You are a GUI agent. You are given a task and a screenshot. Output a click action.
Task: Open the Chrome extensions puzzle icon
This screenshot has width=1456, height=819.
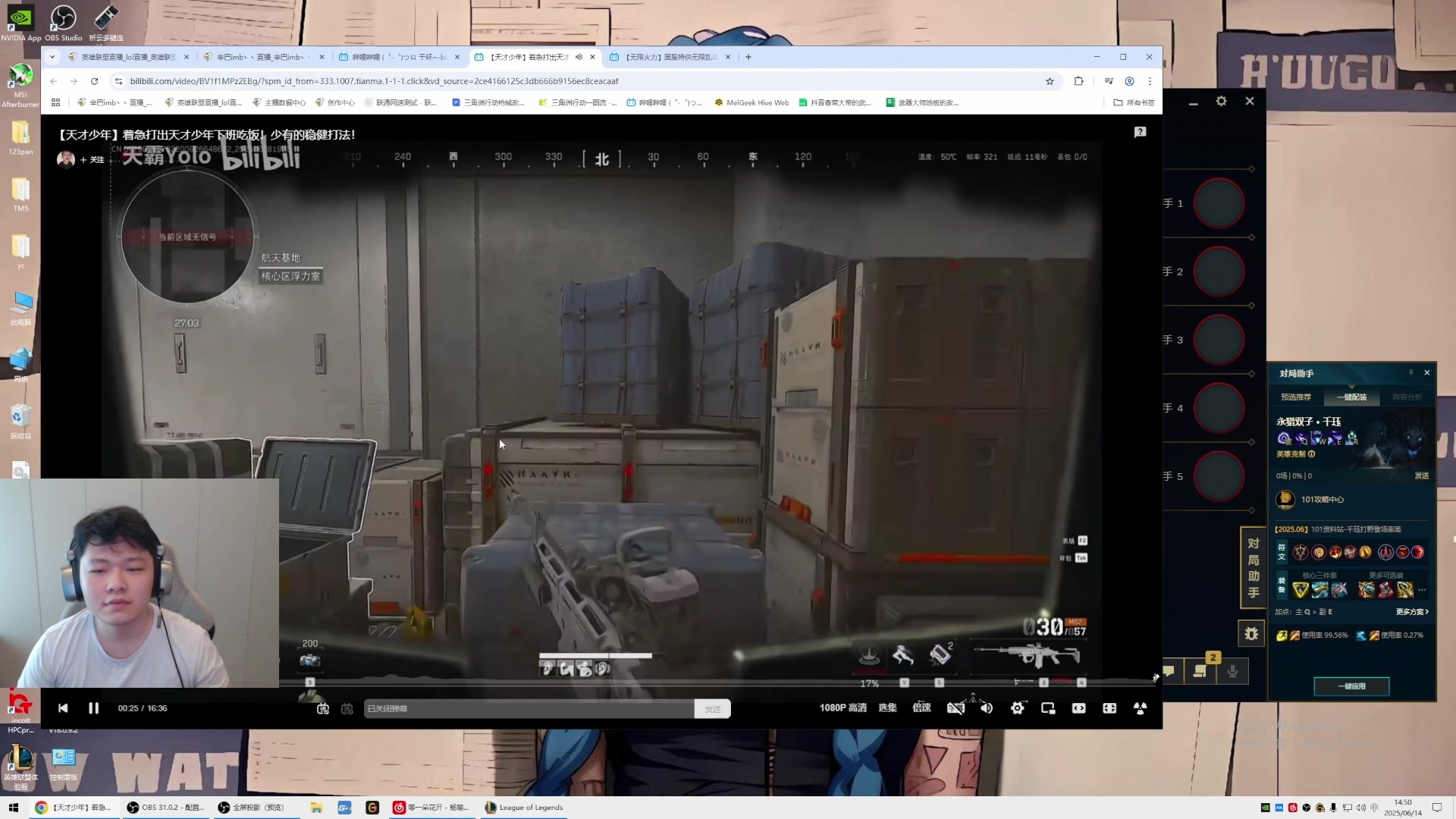(x=1078, y=81)
